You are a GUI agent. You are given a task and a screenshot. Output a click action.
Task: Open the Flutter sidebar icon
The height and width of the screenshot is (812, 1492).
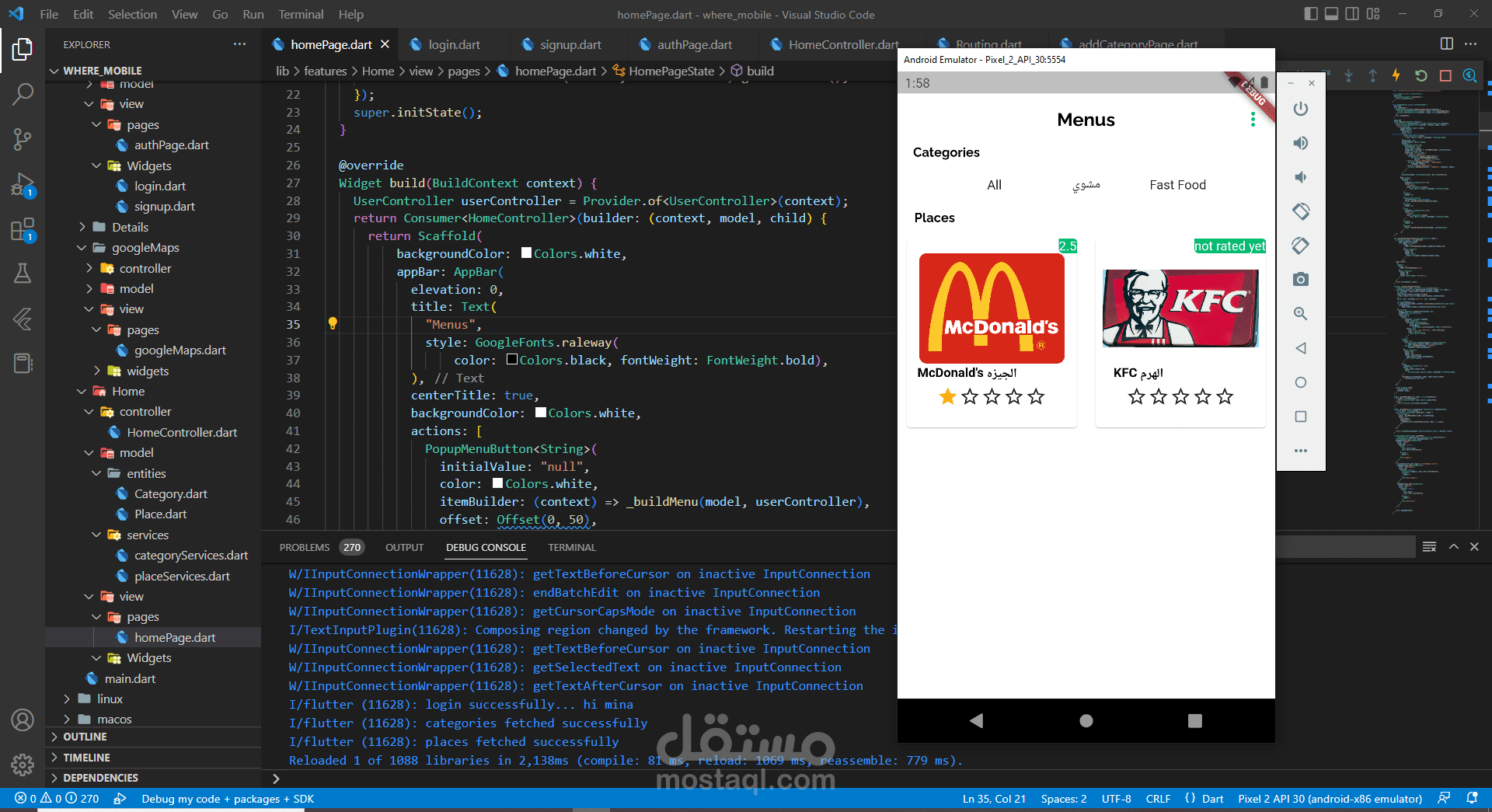(23, 319)
